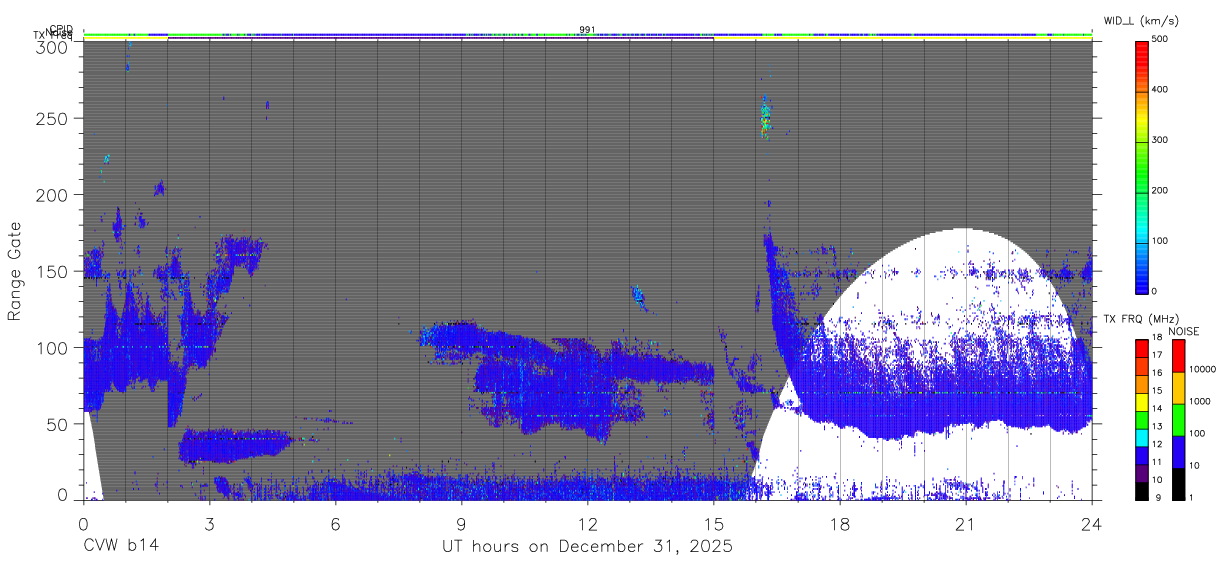Click the '15' hour tick label on x-axis
Viewport: 1228px width, 567px height.
[713, 522]
